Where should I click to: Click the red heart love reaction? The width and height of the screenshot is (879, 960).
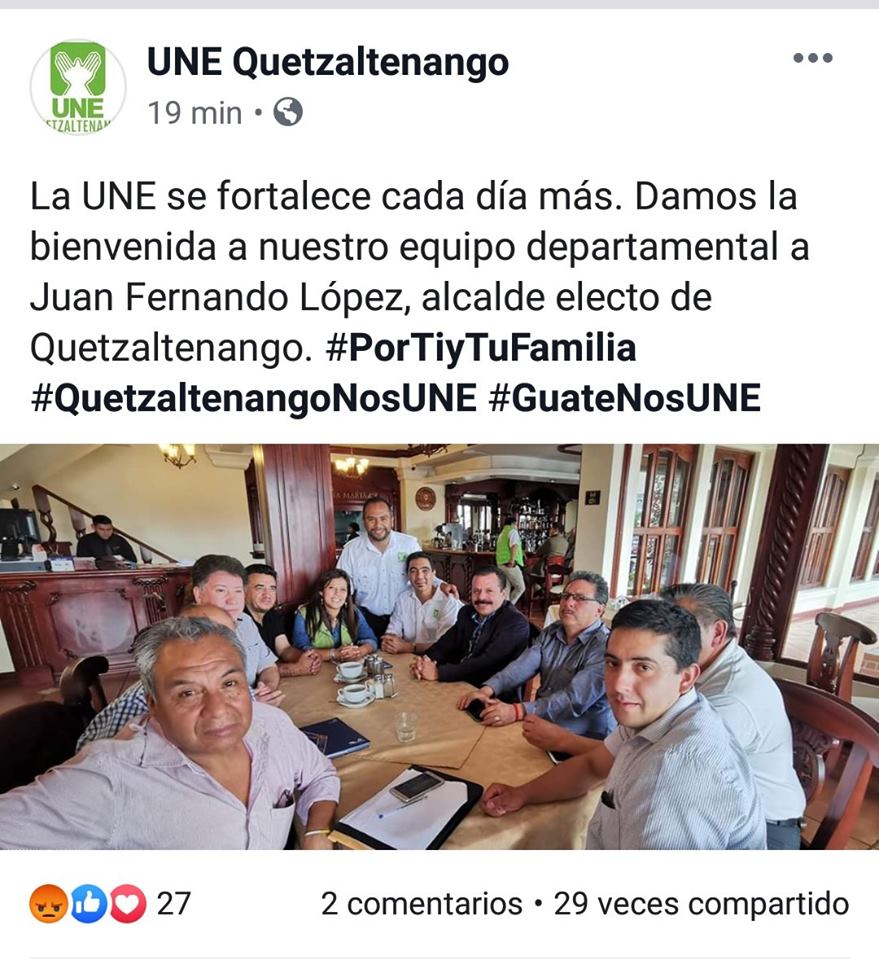[x=127, y=904]
